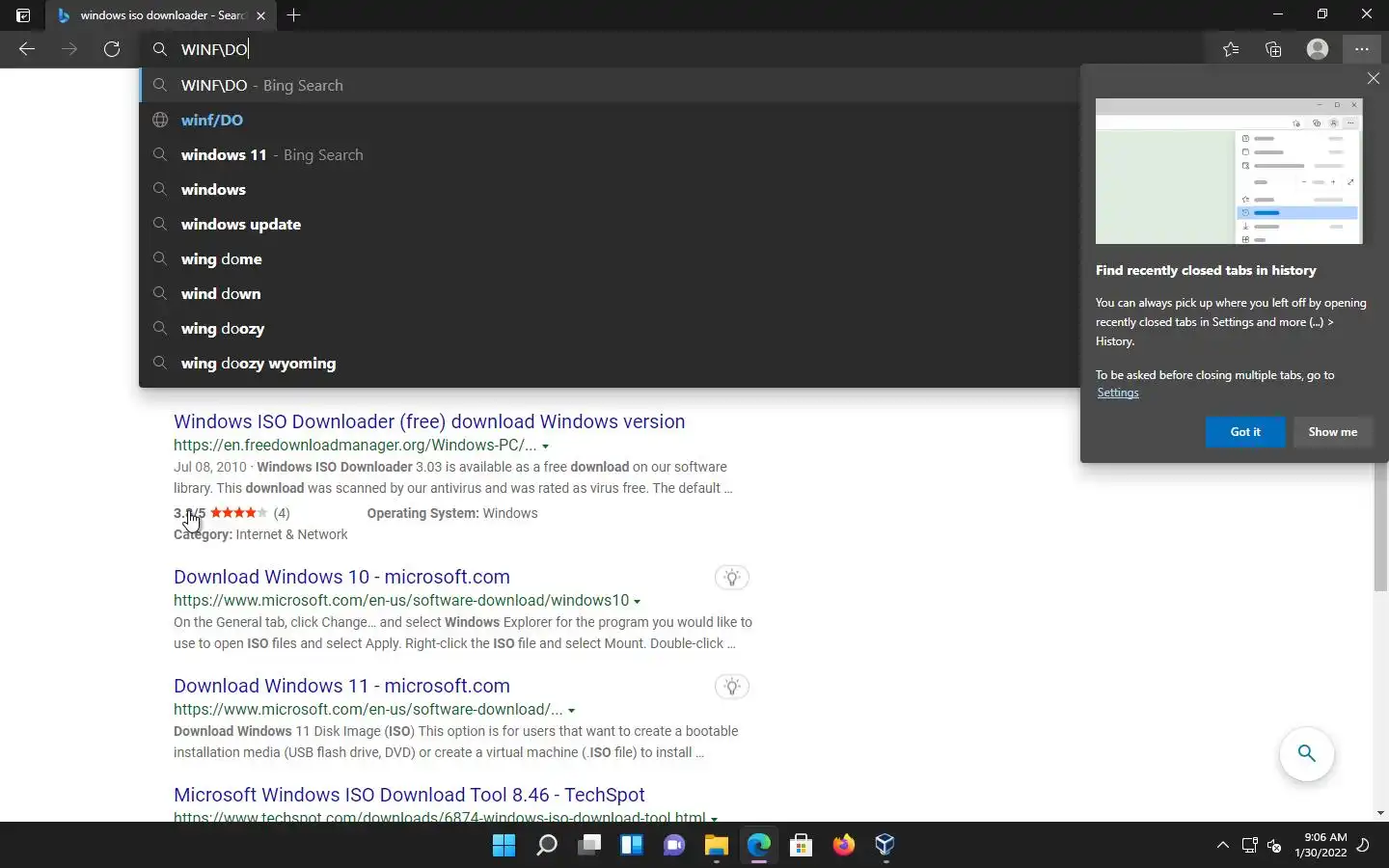The image size is (1389, 868).
Task: Open Microsoft Store from taskbar
Action: point(801,846)
